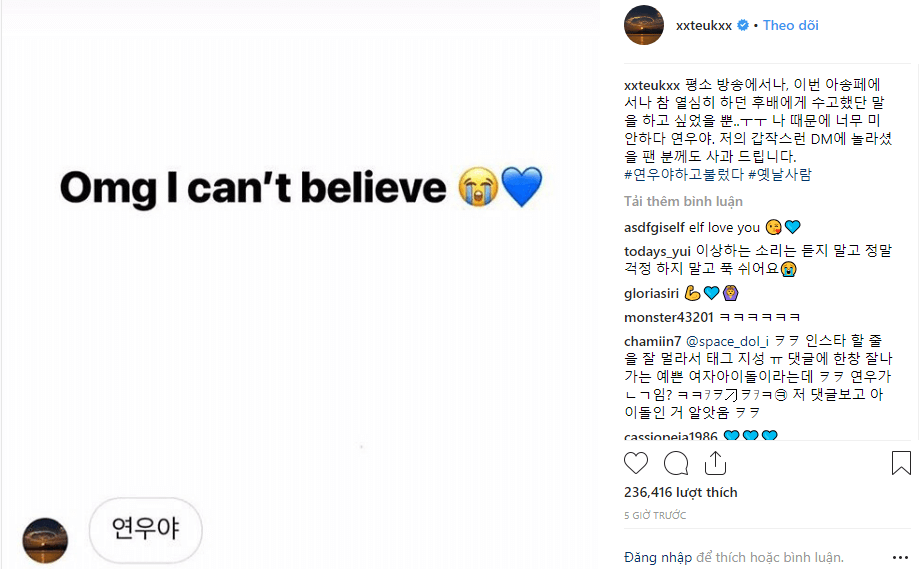
Task: Open comments via speech bubble icon
Action: (x=676, y=463)
